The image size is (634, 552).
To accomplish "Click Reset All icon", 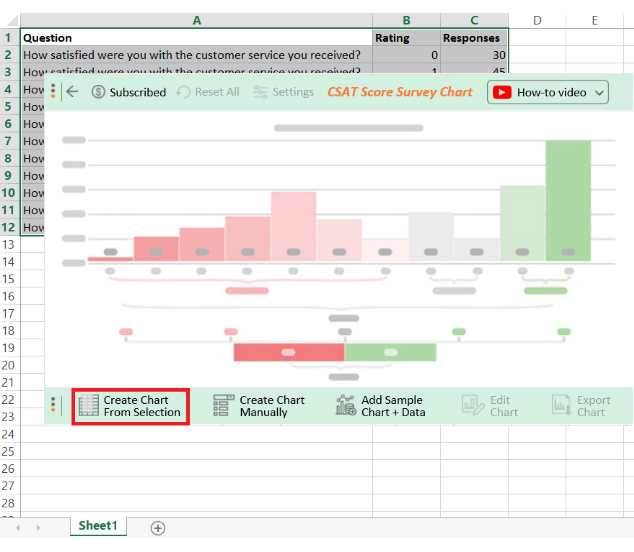I will click(x=183, y=92).
